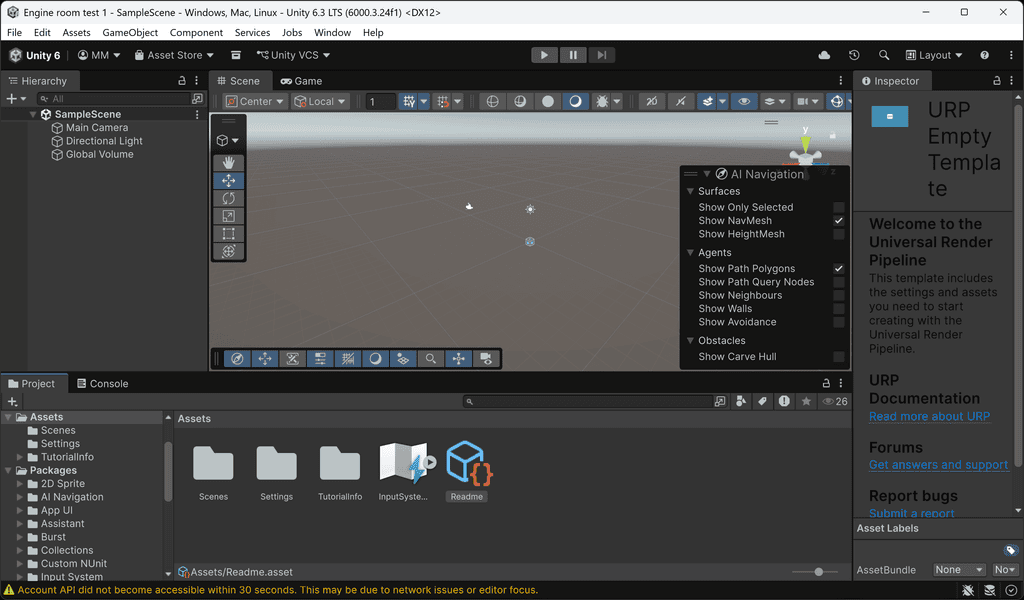Click the Search by Type icon in Project
1024x600 pixels.
point(741,402)
